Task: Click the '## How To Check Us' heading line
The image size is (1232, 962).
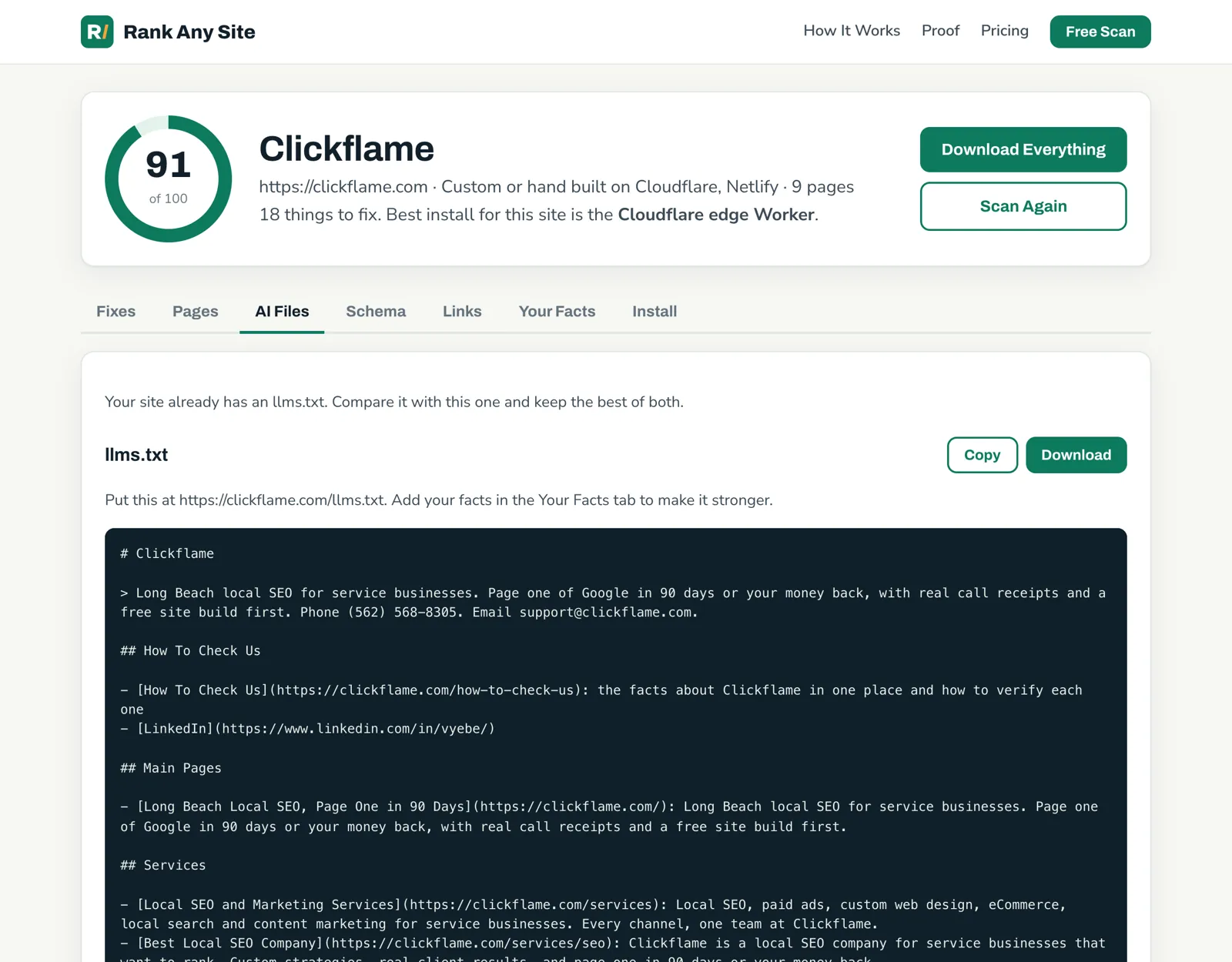Action: (190, 651)
